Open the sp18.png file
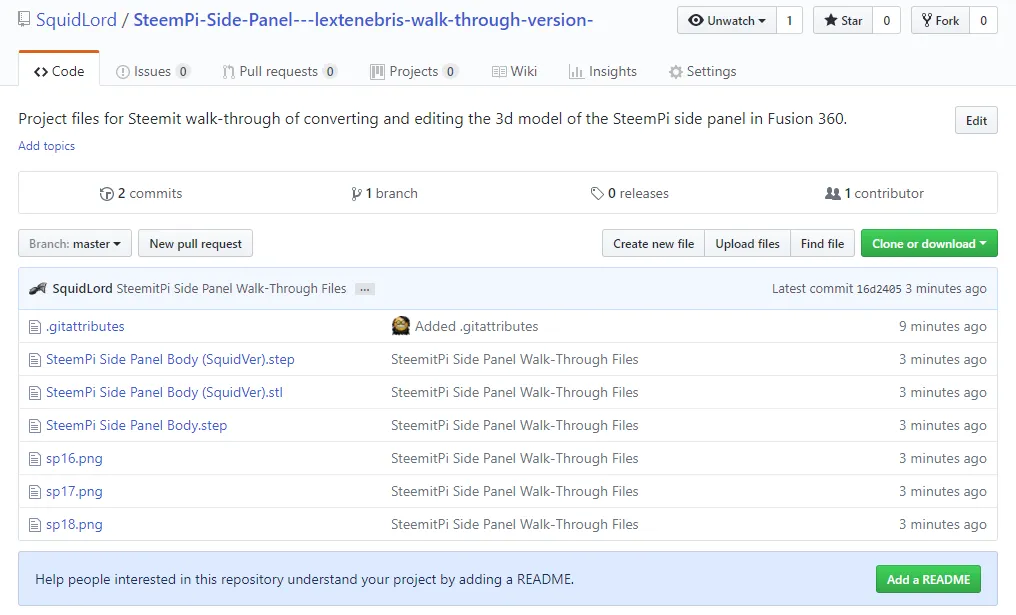1016x615 pixels. (74, 525)
